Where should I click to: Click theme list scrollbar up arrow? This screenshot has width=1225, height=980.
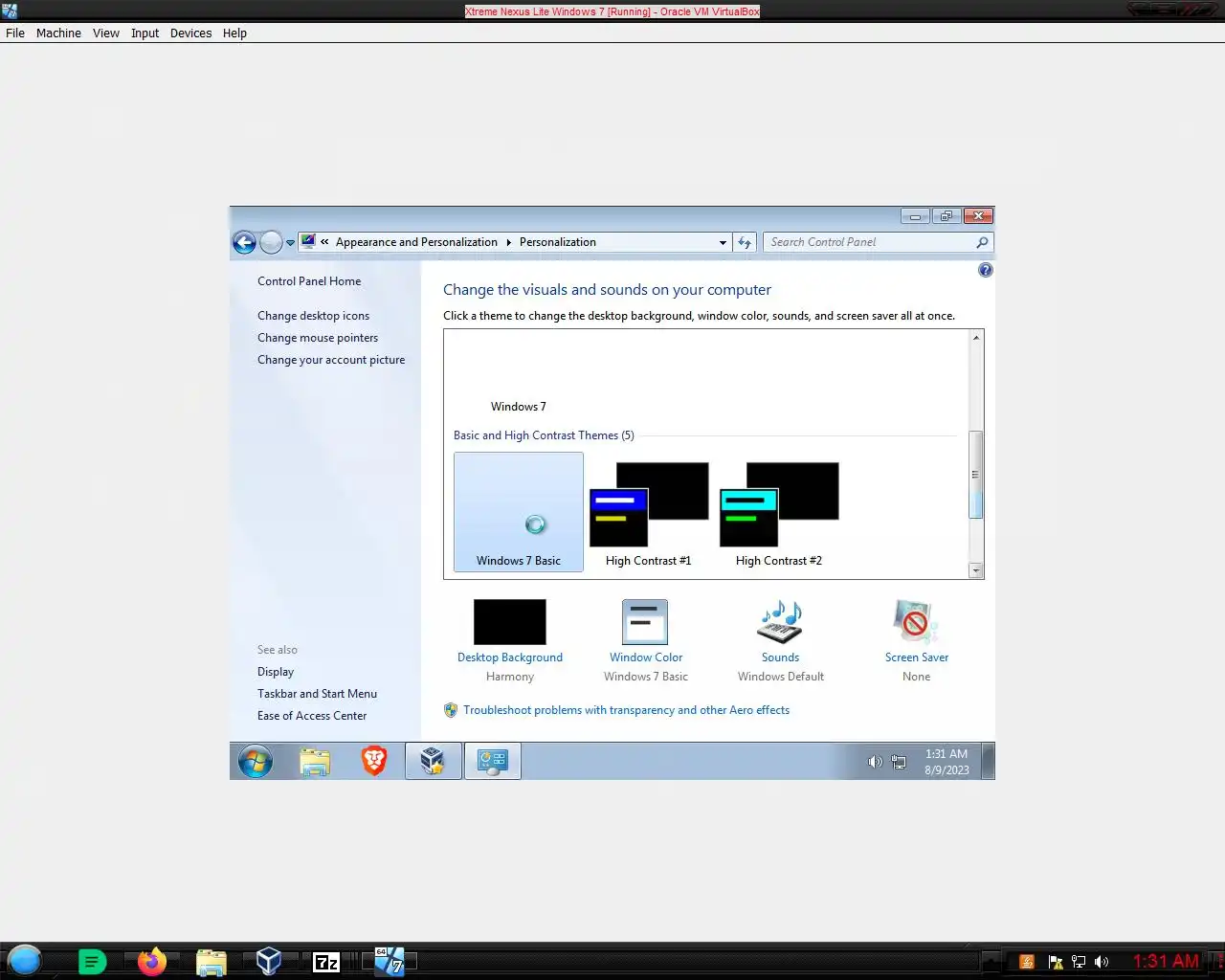click(976, 338)
